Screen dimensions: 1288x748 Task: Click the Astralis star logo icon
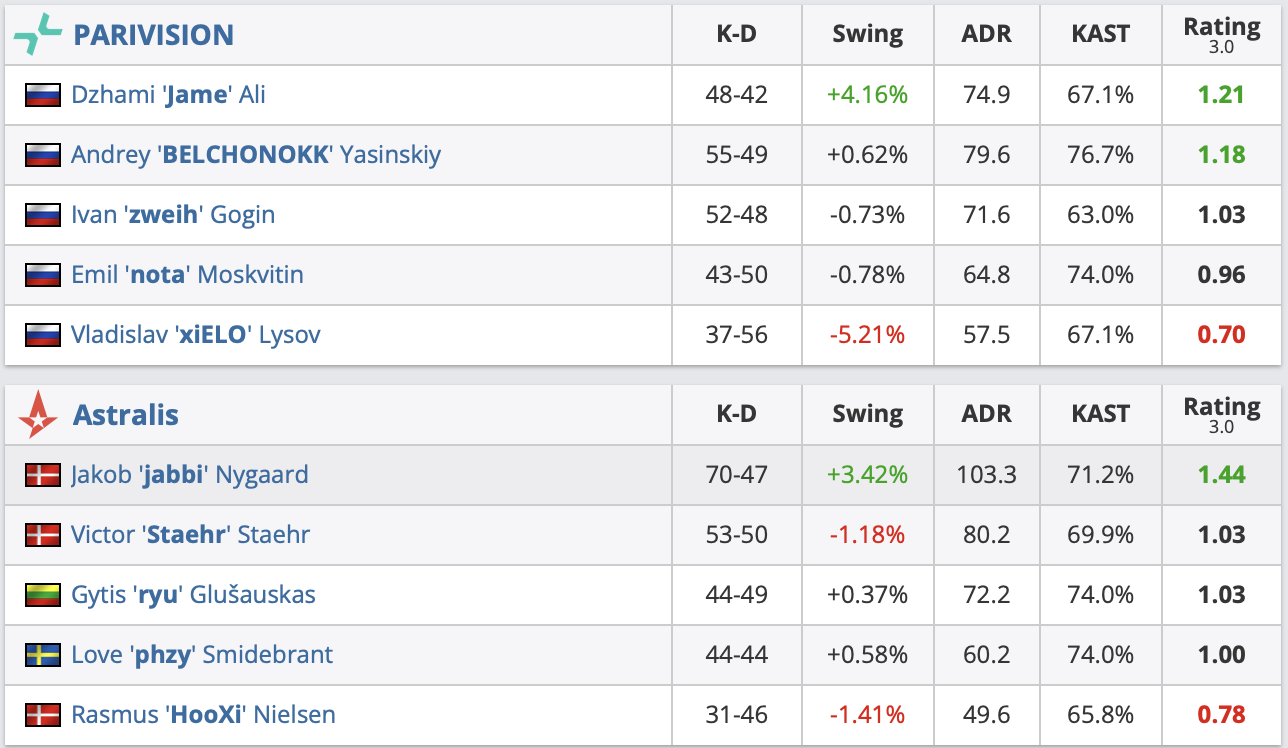38,415
